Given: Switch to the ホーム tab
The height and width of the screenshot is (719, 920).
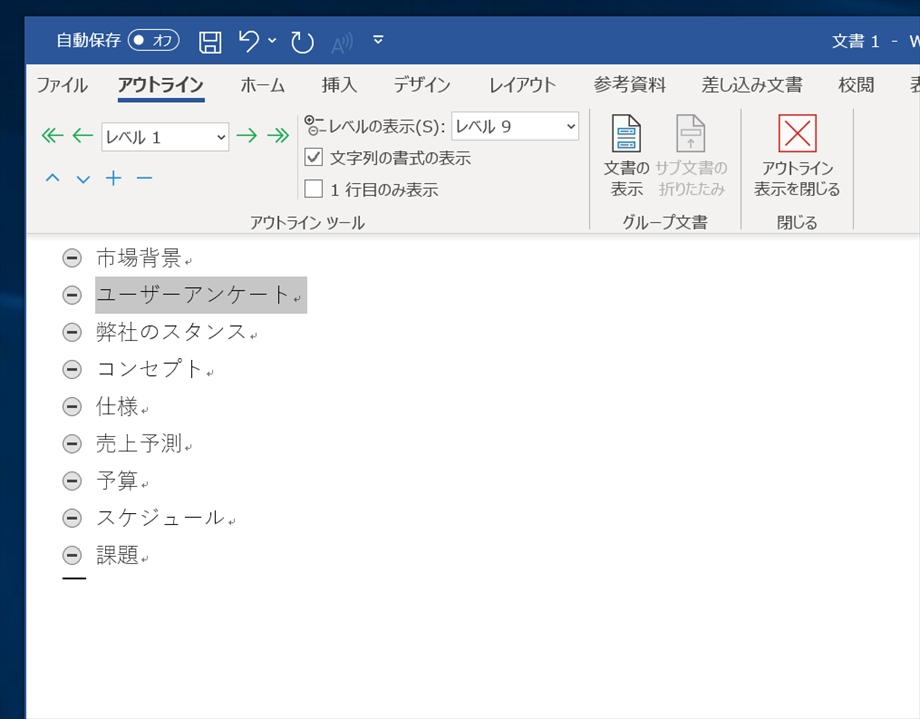Looking at the screenshot, I should coord(263,85).
